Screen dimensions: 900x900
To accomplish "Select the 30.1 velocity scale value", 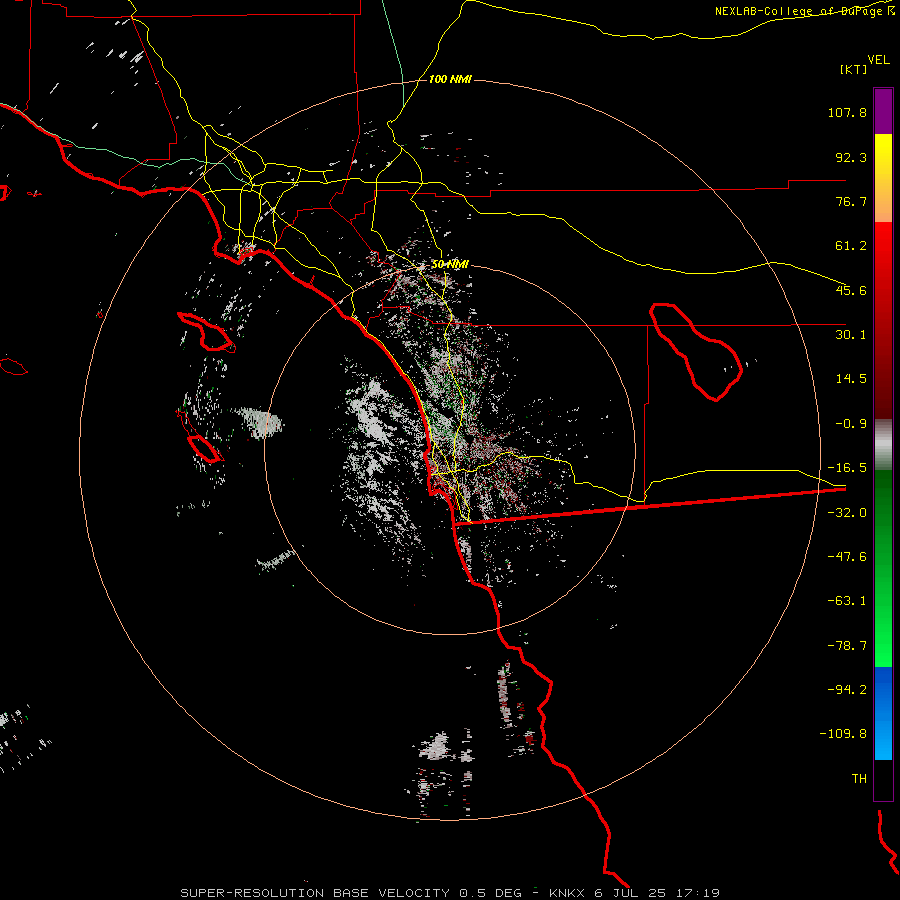I will 851,335.
